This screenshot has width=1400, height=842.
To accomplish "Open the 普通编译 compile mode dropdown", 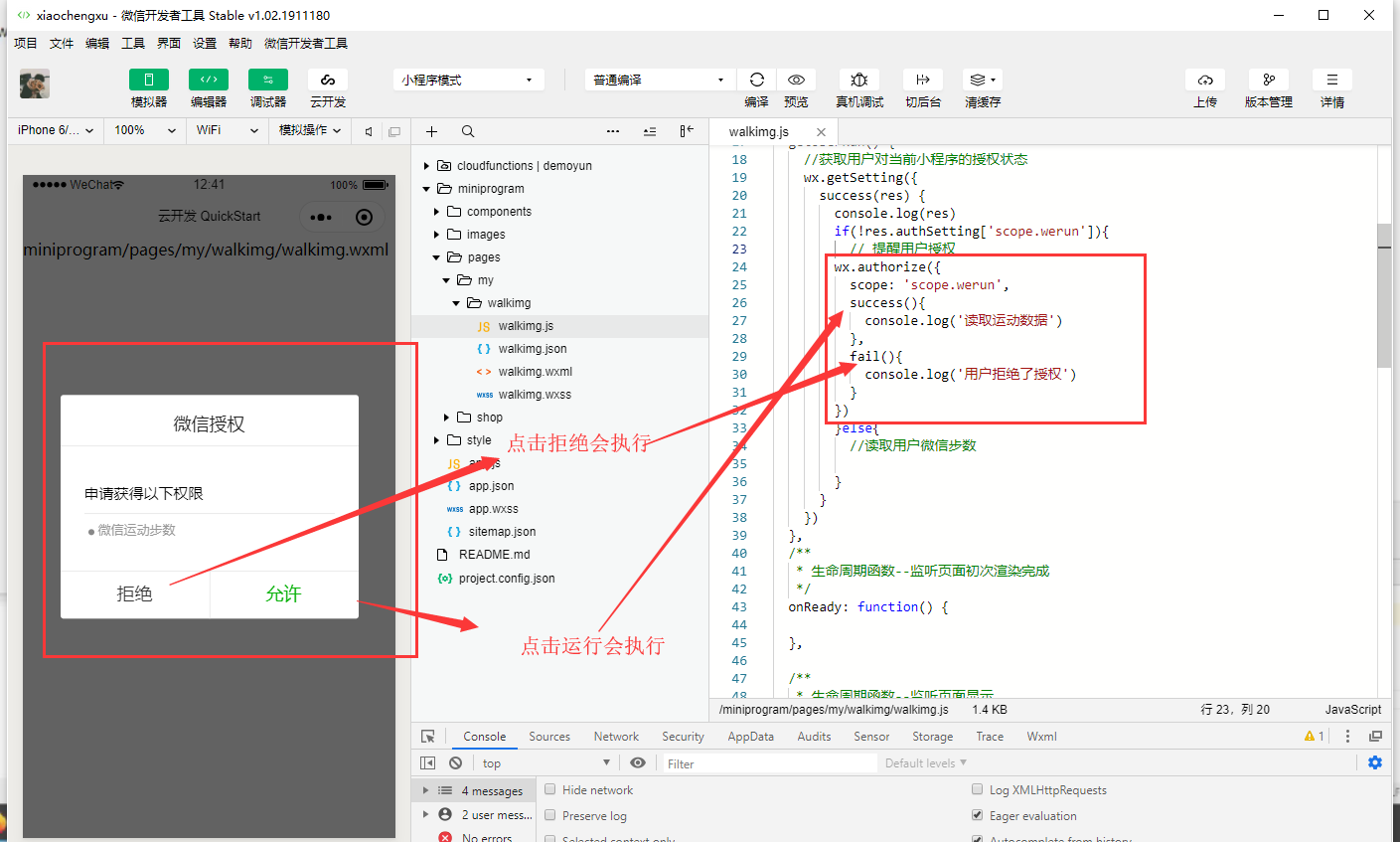I will (660, 80).
